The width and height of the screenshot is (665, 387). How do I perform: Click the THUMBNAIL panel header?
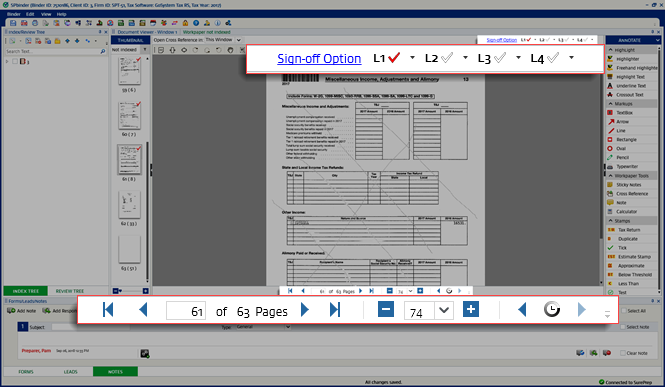130,40
